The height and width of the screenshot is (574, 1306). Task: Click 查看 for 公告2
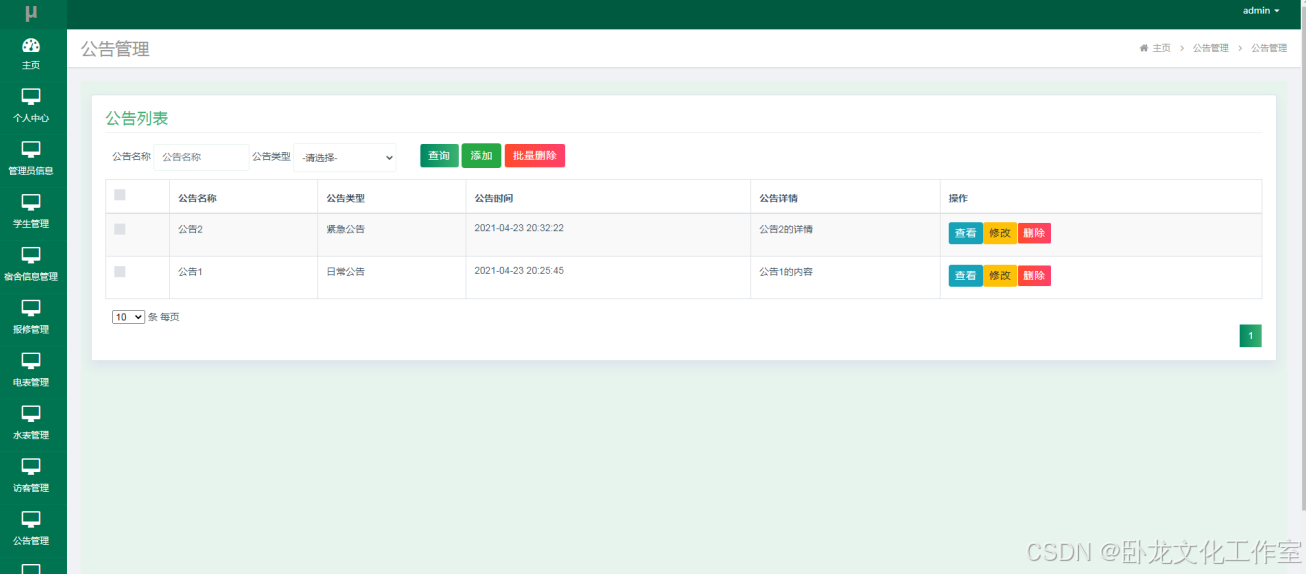pyautogui.click(x=966, y=233)
